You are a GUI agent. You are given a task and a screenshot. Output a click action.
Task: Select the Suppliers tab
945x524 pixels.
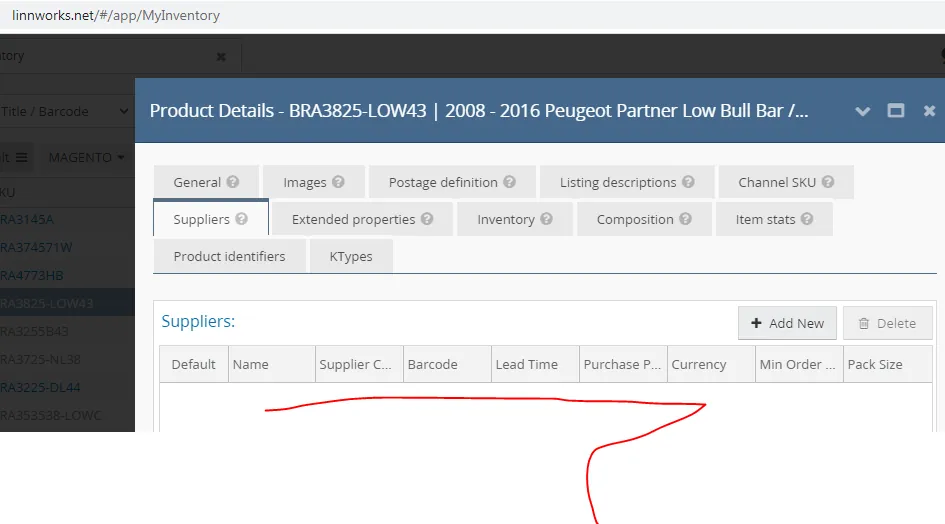click(210, 219)
